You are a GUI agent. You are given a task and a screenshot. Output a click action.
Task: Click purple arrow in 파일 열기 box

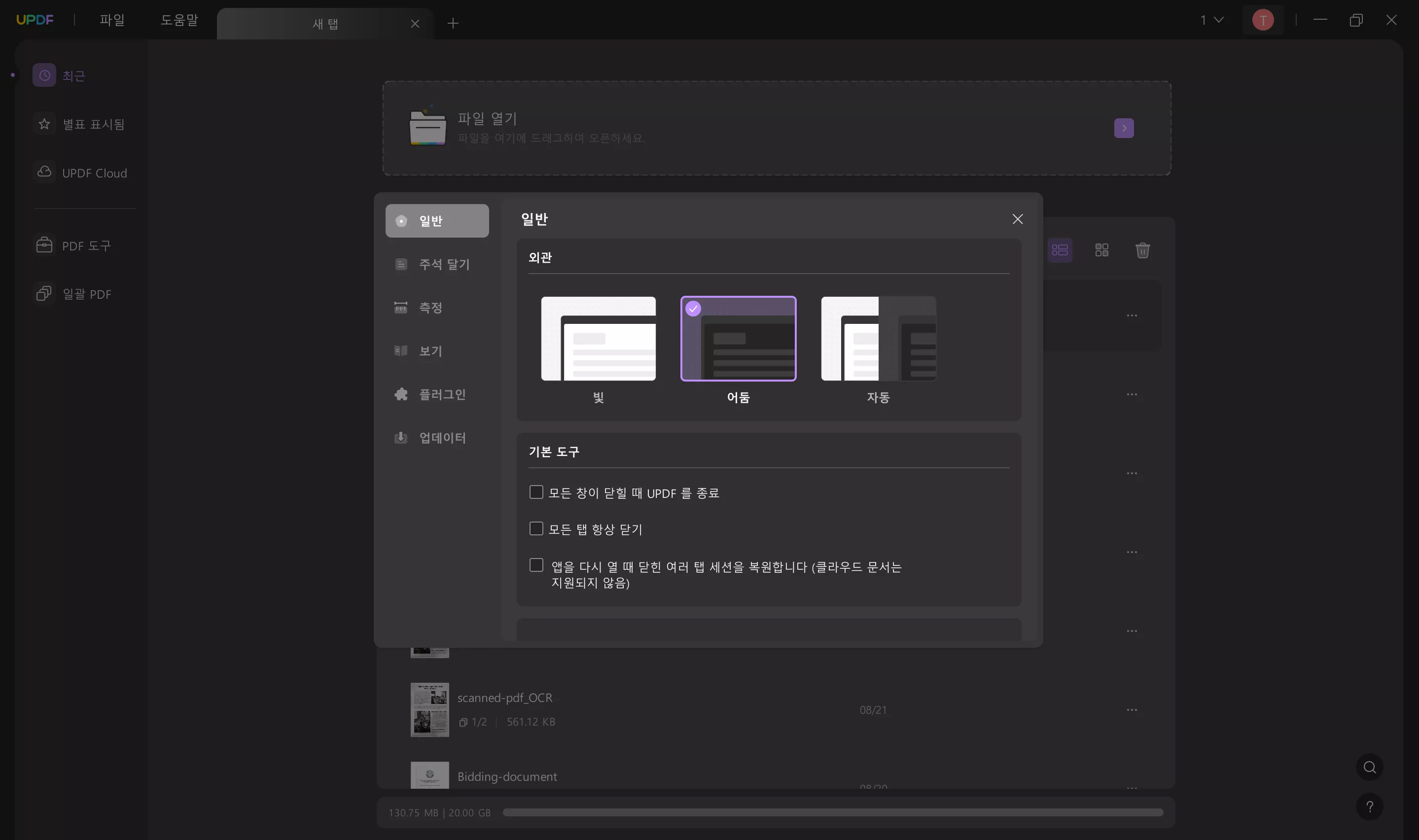click(1124, 128)
